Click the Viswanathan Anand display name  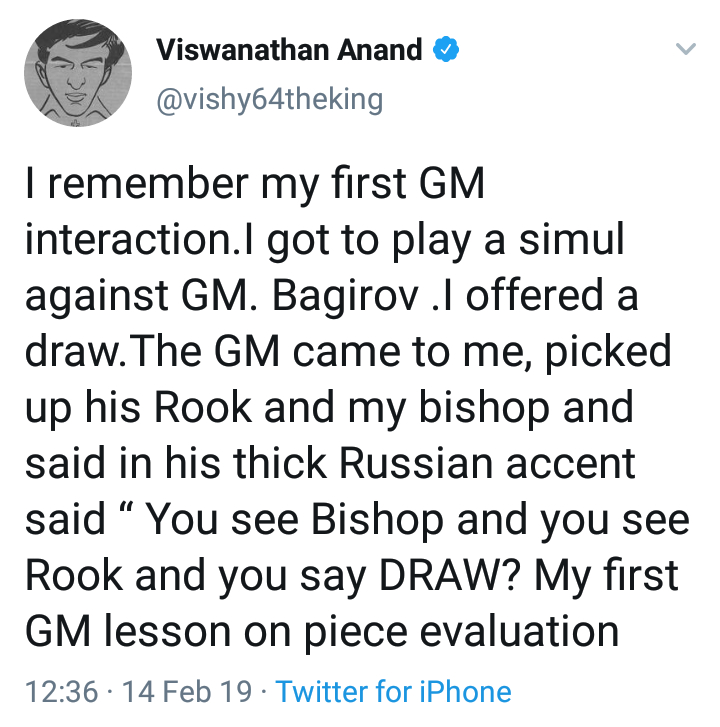289,50
